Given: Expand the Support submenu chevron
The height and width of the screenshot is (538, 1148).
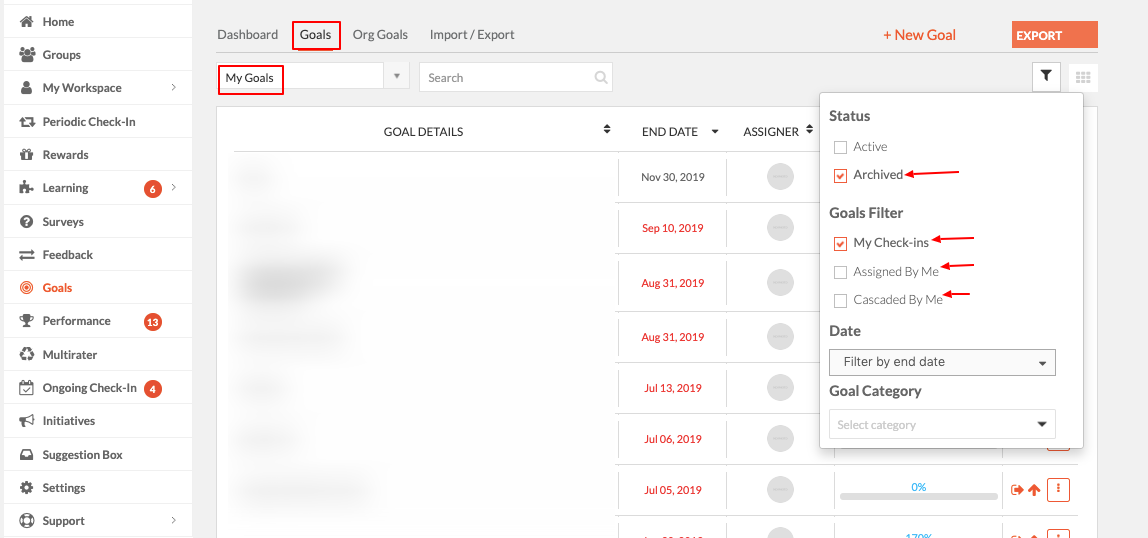Looking at the screenshot, I should (x=174, y=520).
